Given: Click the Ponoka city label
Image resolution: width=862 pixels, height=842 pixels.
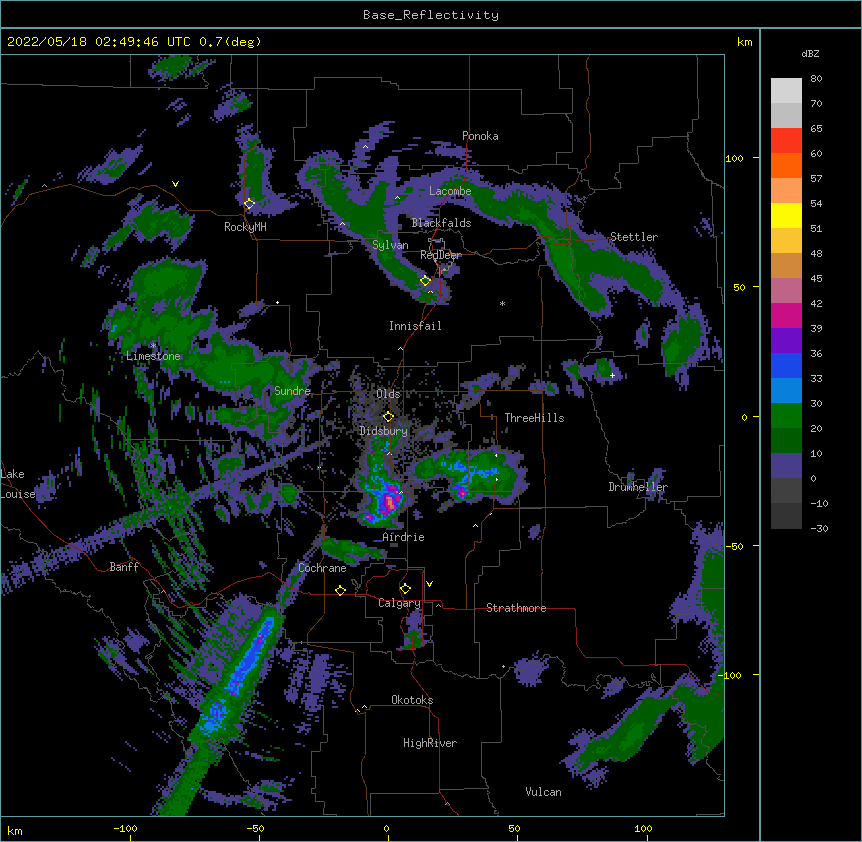Looking at the screenshot, I should coord(480,136).
